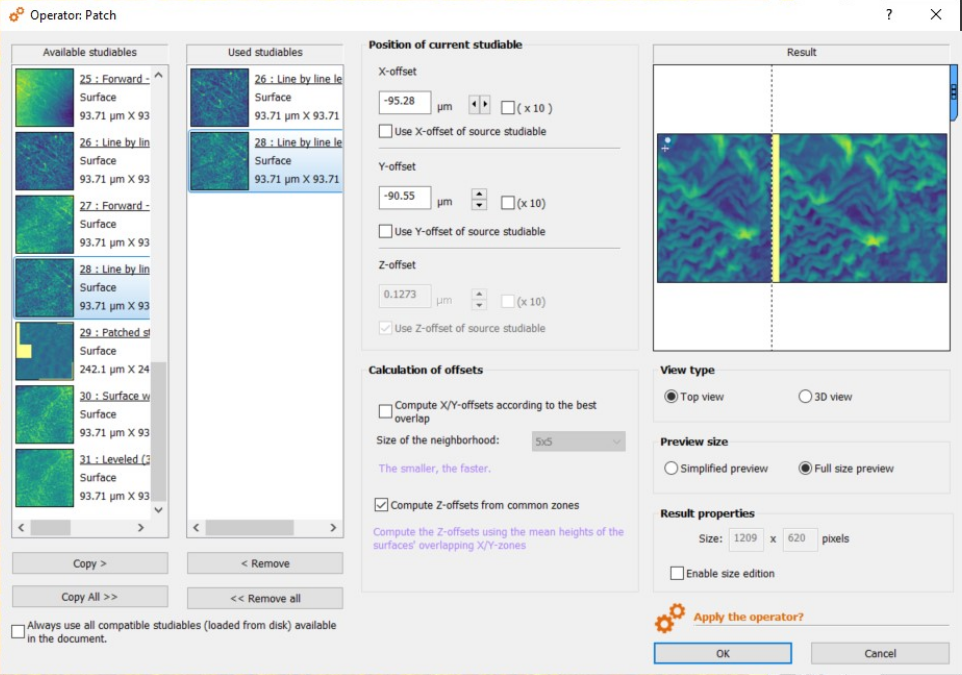The image size is (962, 675).
Task: Click the << Remove all button
Action: click(x=265, y=598)
